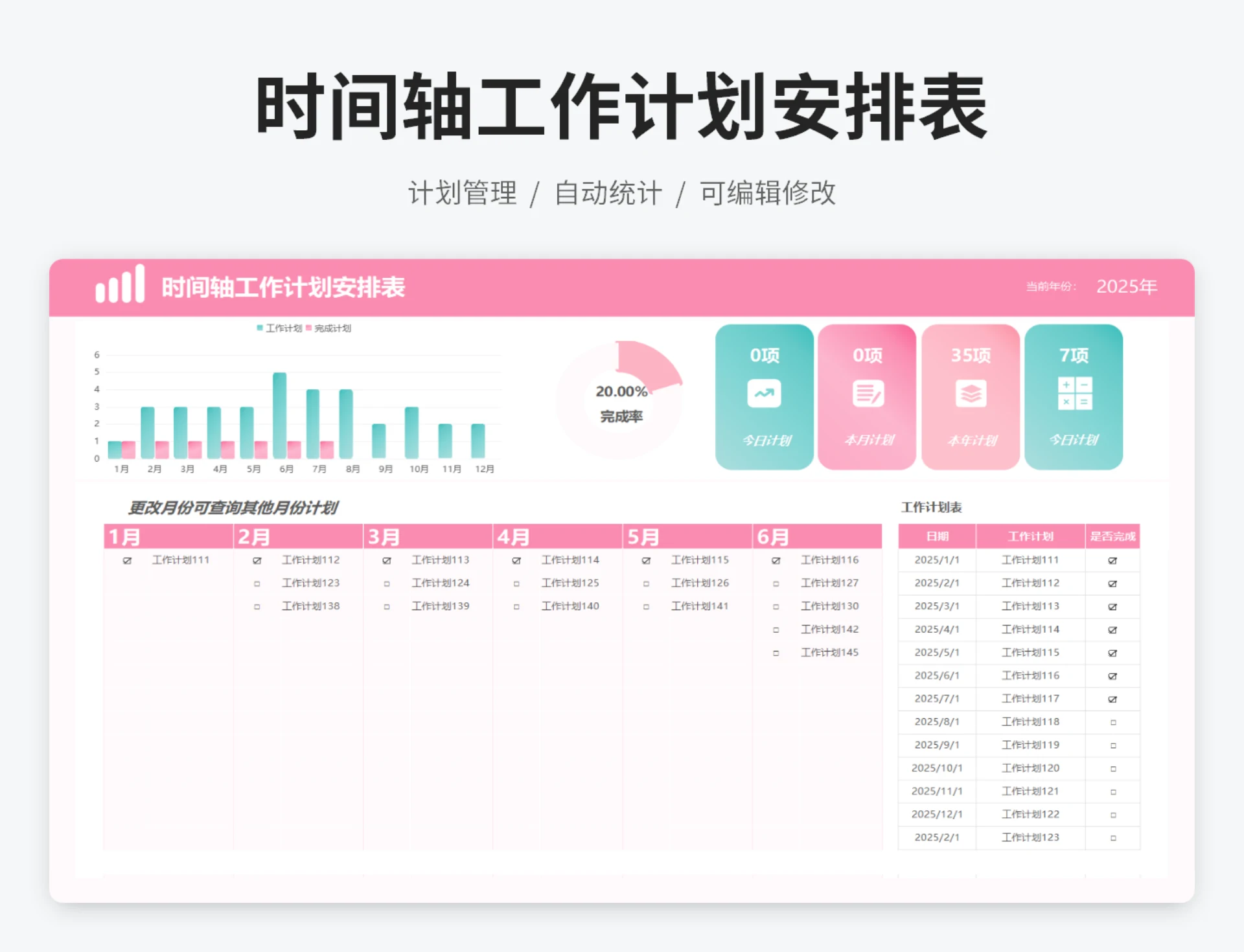This screenshot has height=952, width=1244.
Task: Select the 5月 month header
Action: pyautogui.click(x=641, y=536)
